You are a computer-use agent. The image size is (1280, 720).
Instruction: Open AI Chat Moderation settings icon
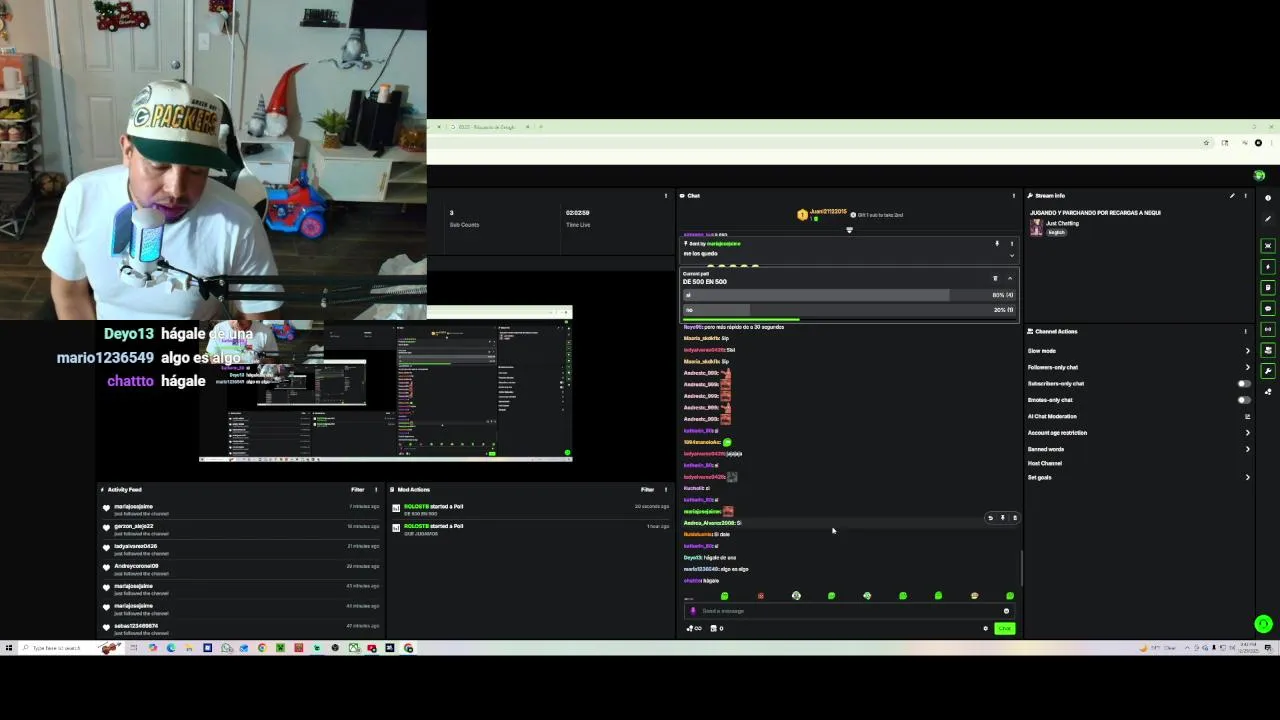1247,416
